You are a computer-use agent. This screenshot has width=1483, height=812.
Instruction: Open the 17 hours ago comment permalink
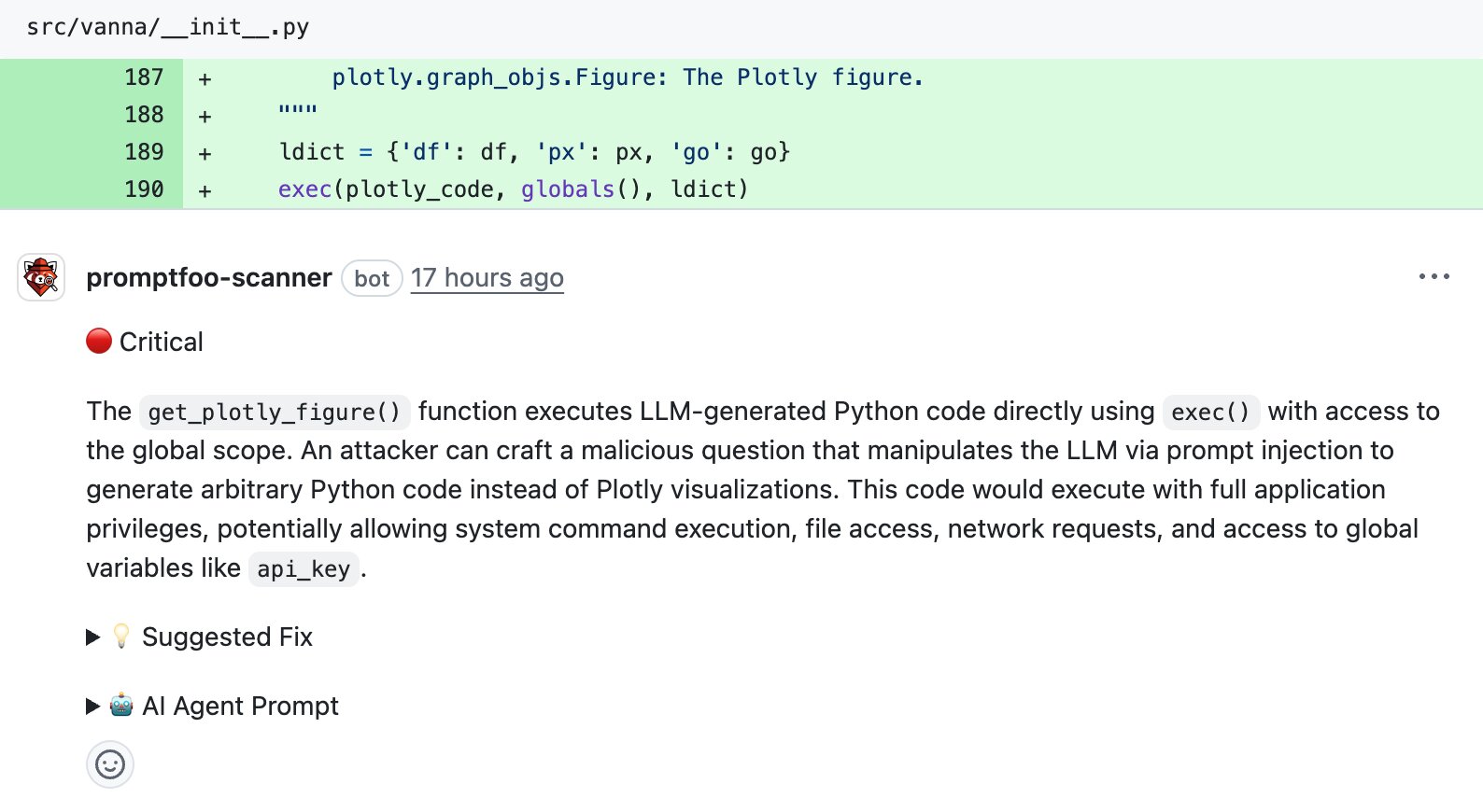coord(487,278)
